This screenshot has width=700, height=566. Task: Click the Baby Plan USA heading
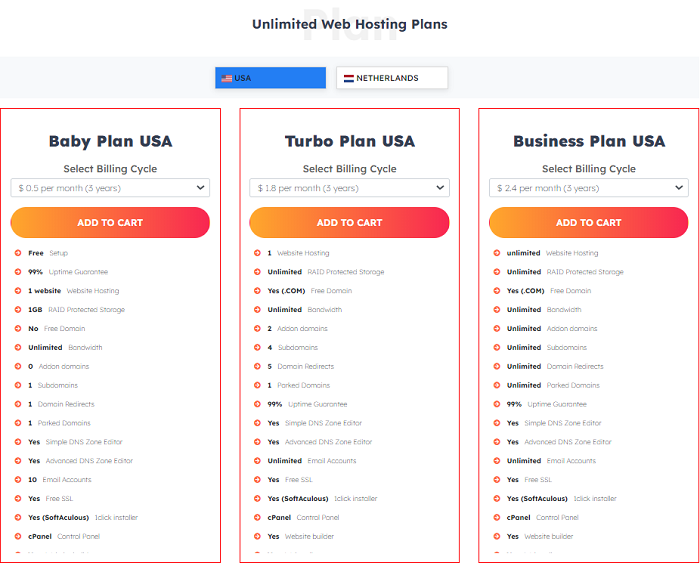click(110, 141)
